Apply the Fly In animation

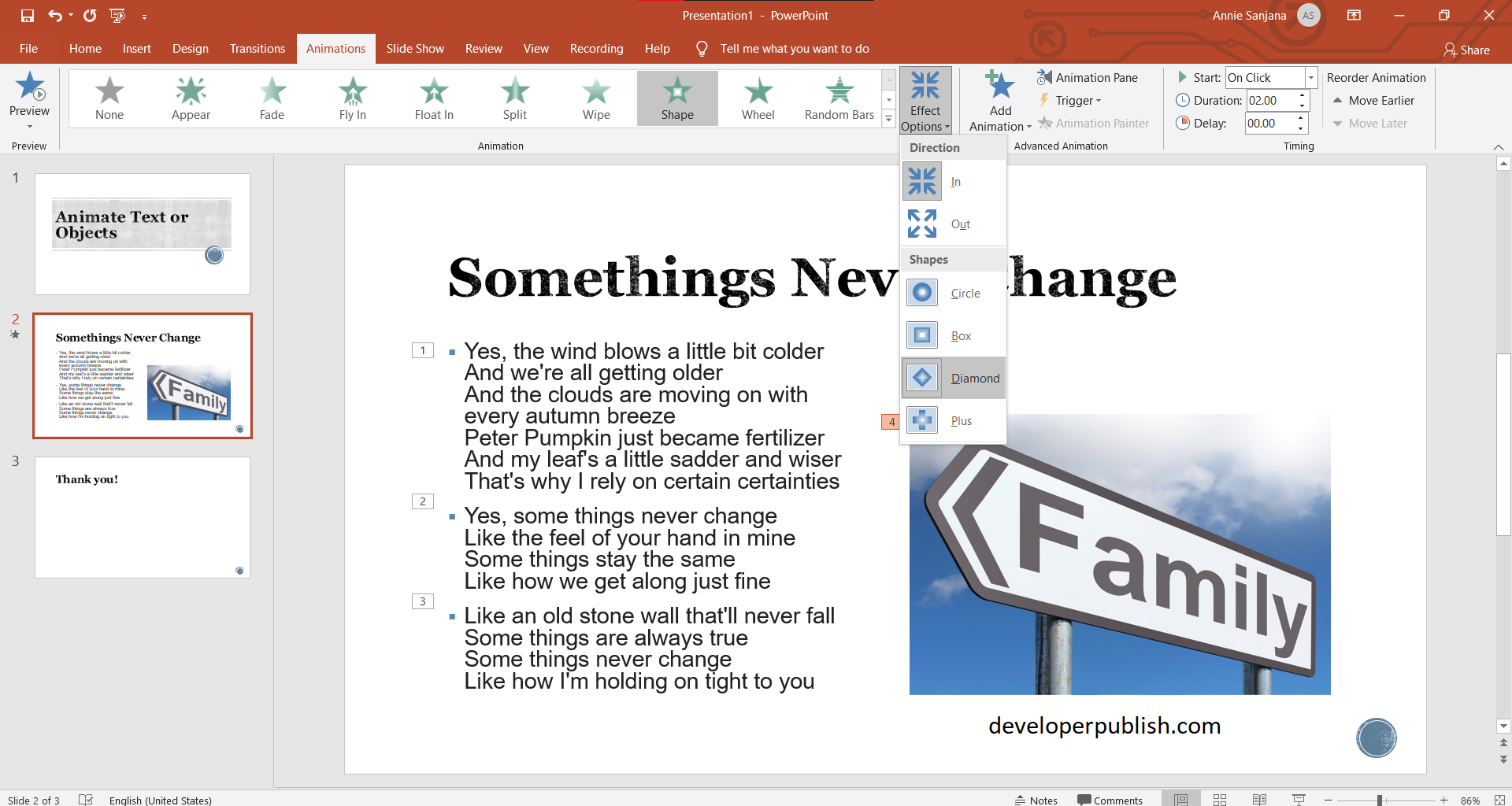coord(352,98)
